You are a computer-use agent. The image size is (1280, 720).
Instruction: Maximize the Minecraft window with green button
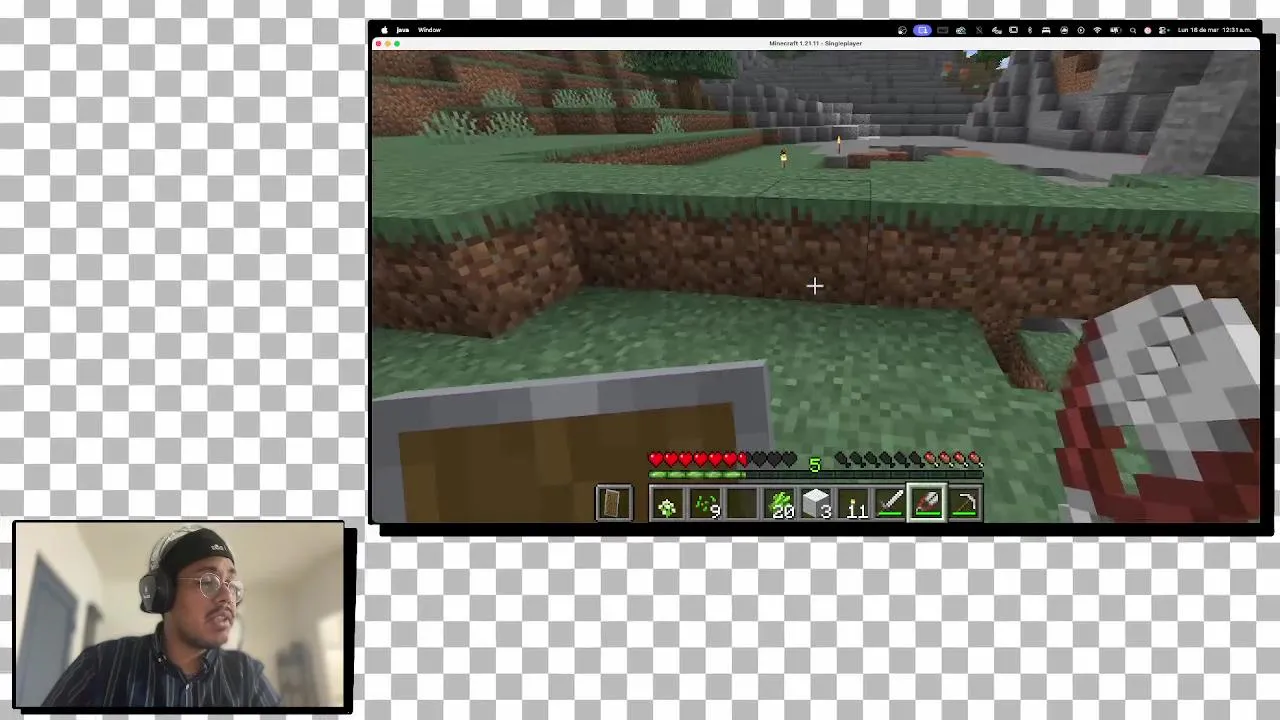click(x=398, y=43)
